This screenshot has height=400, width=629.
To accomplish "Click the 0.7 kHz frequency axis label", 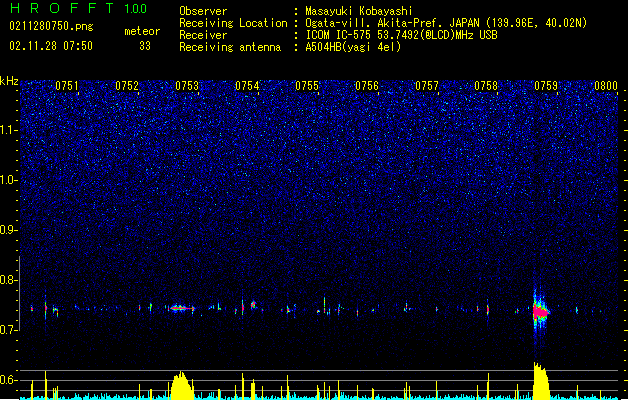I will pyautogui.click(x=9, y=330).
